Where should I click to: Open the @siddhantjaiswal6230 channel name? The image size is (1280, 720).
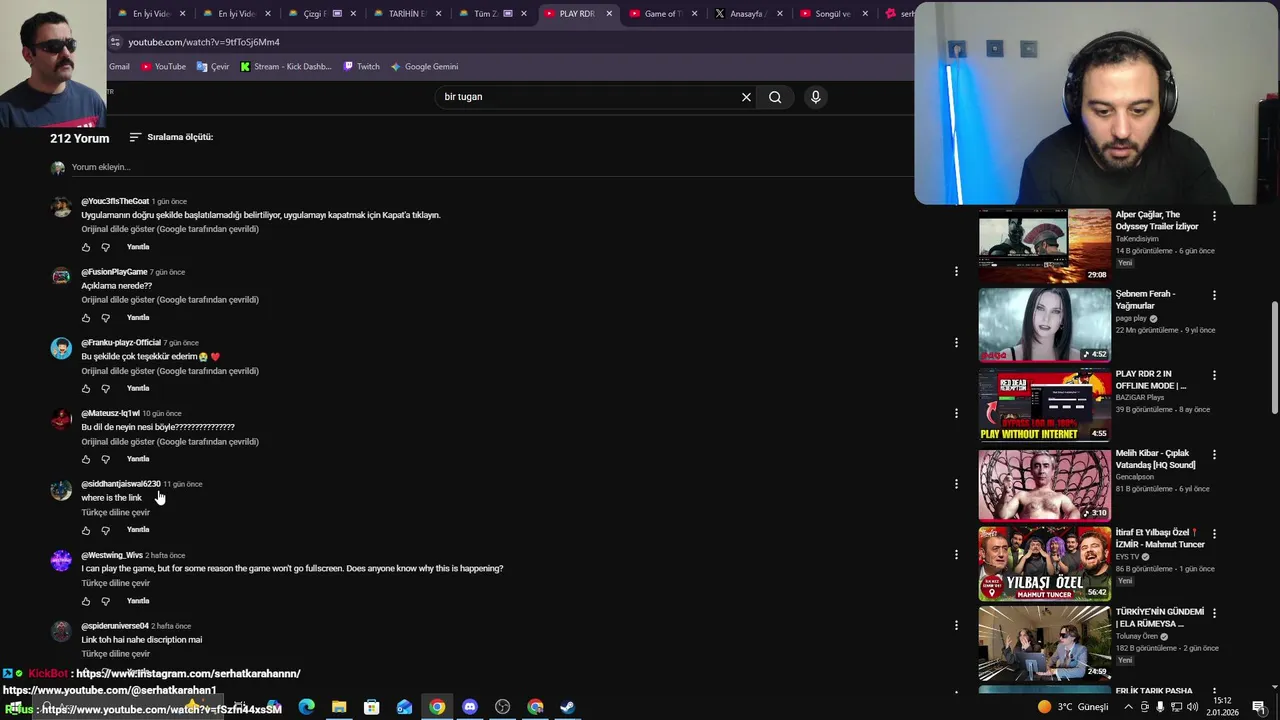point(121,484)
